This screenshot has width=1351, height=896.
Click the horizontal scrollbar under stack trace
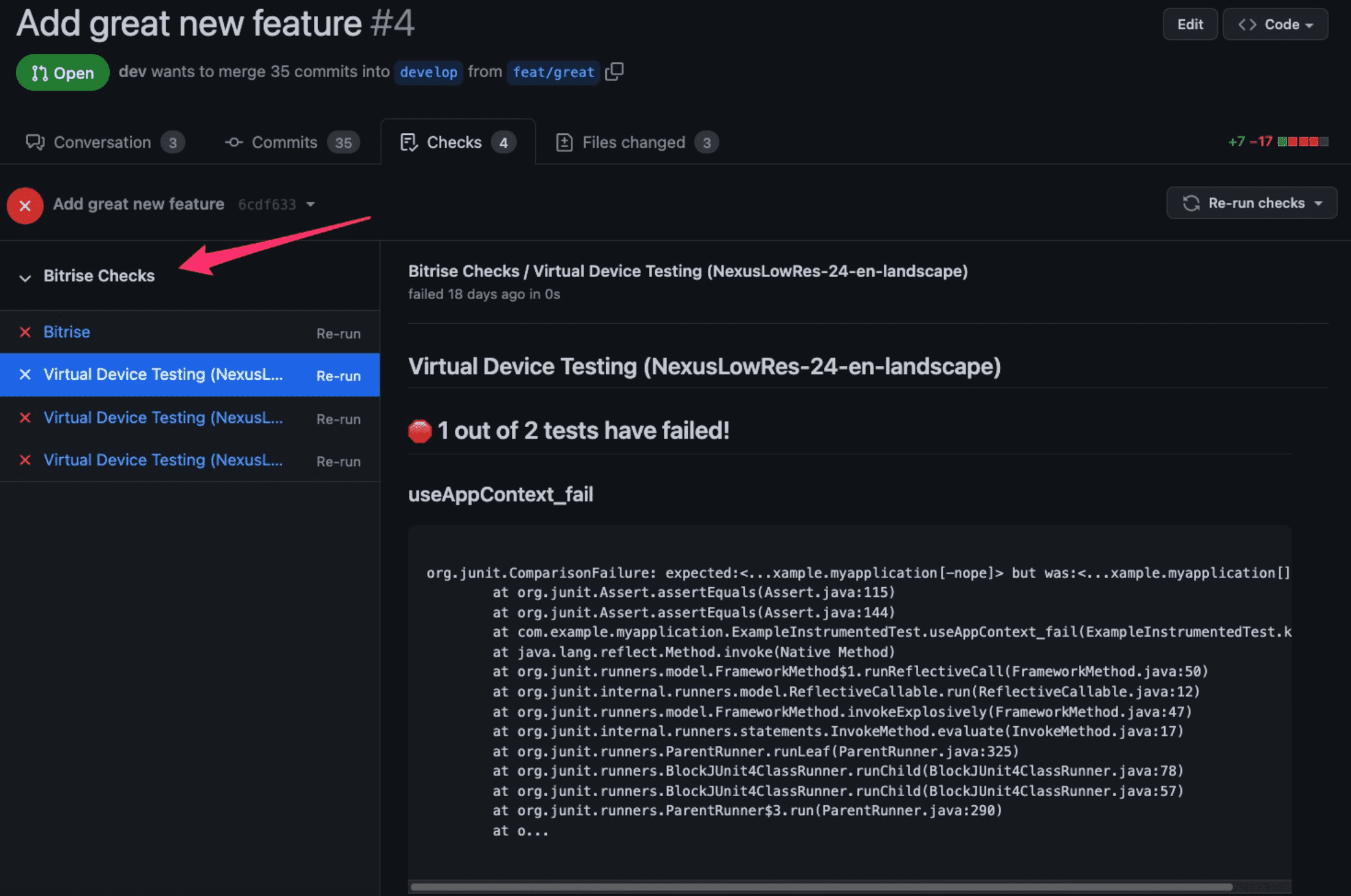click(x=821, y=887)
